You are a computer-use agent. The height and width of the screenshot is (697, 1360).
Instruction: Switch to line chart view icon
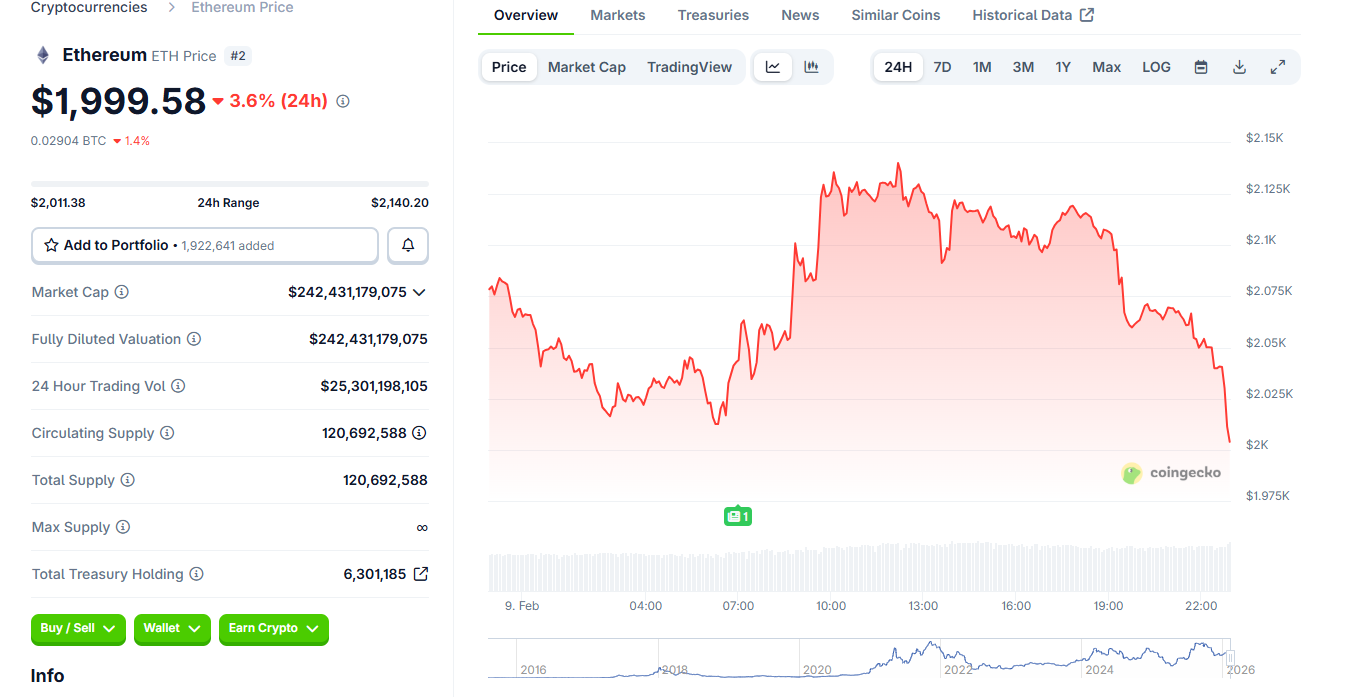coord(773,67)
